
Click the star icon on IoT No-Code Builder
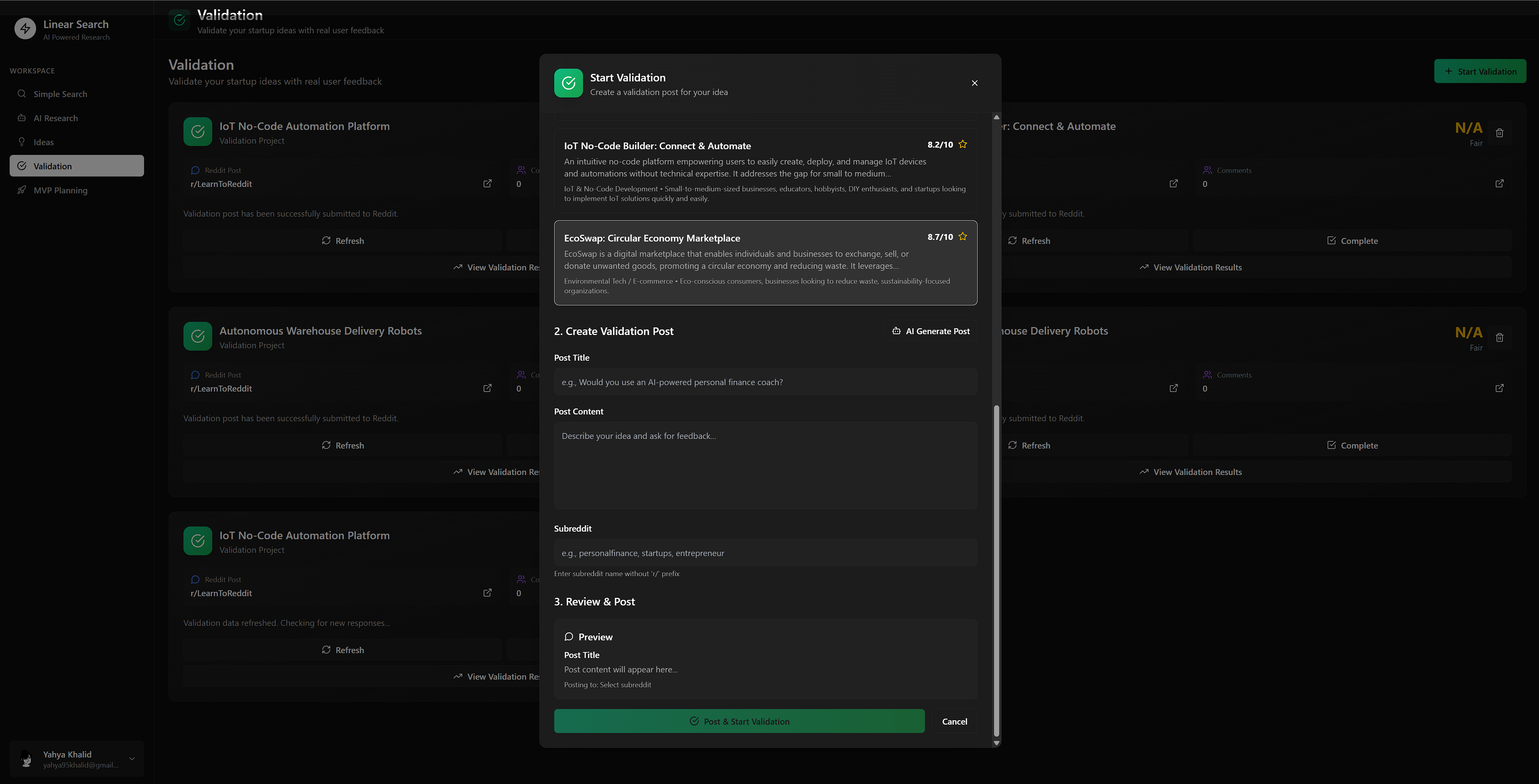(962, 144)
